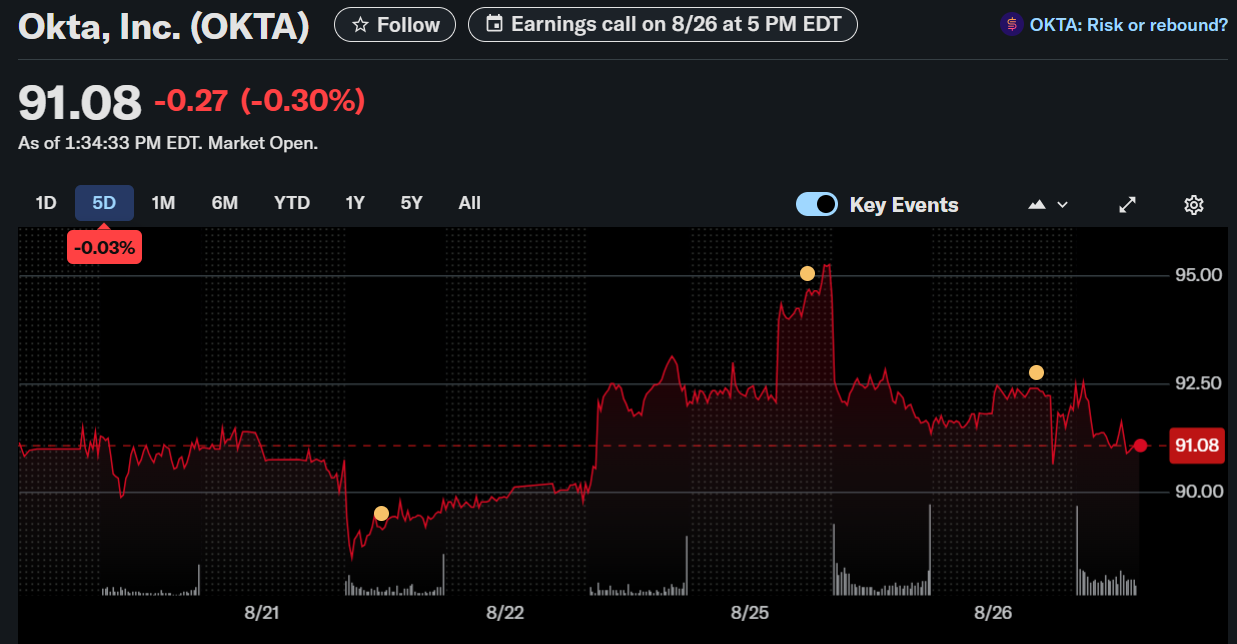Switch chart to 5Y range
This screenshot has height=644, width=1237.
click(412, 203)
